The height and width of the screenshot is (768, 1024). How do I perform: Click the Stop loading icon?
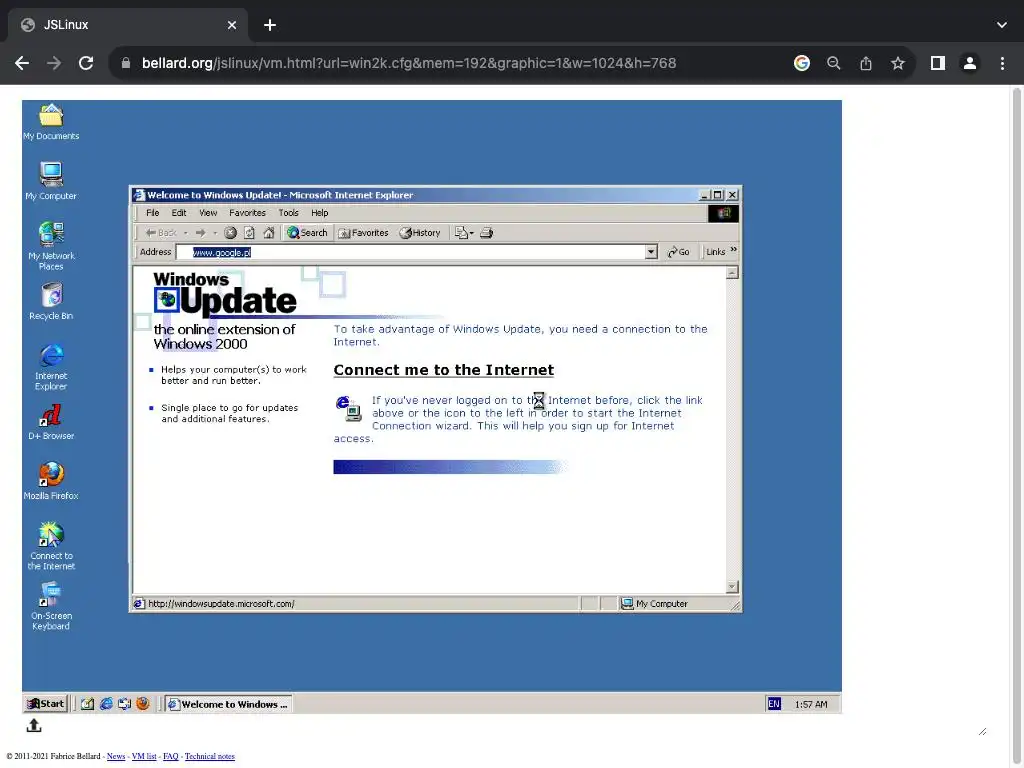pyautogui.click(x=231, y=232)
